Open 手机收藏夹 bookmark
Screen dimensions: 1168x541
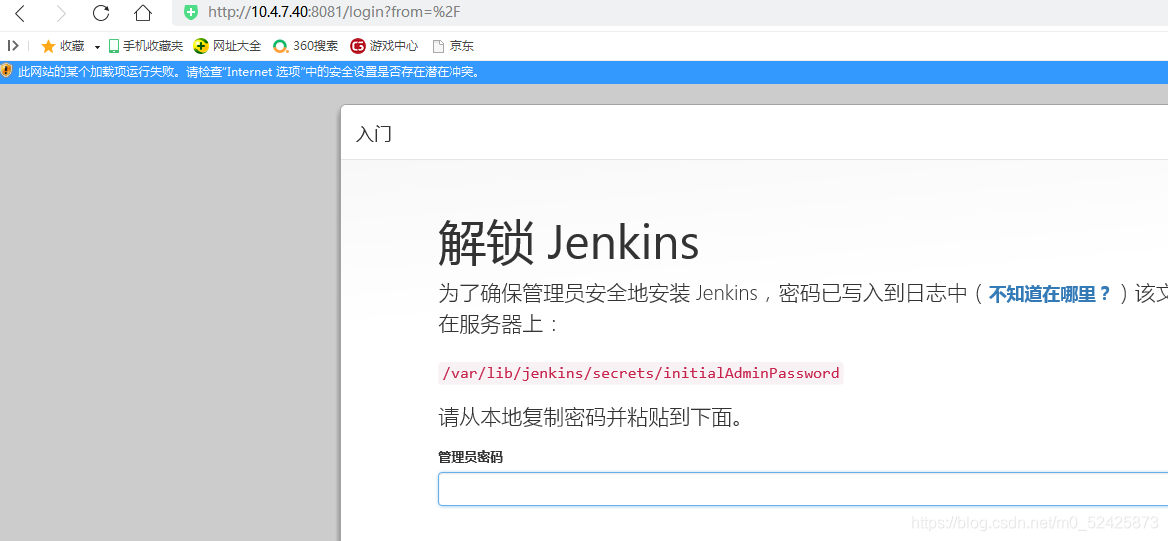(146, 46)
